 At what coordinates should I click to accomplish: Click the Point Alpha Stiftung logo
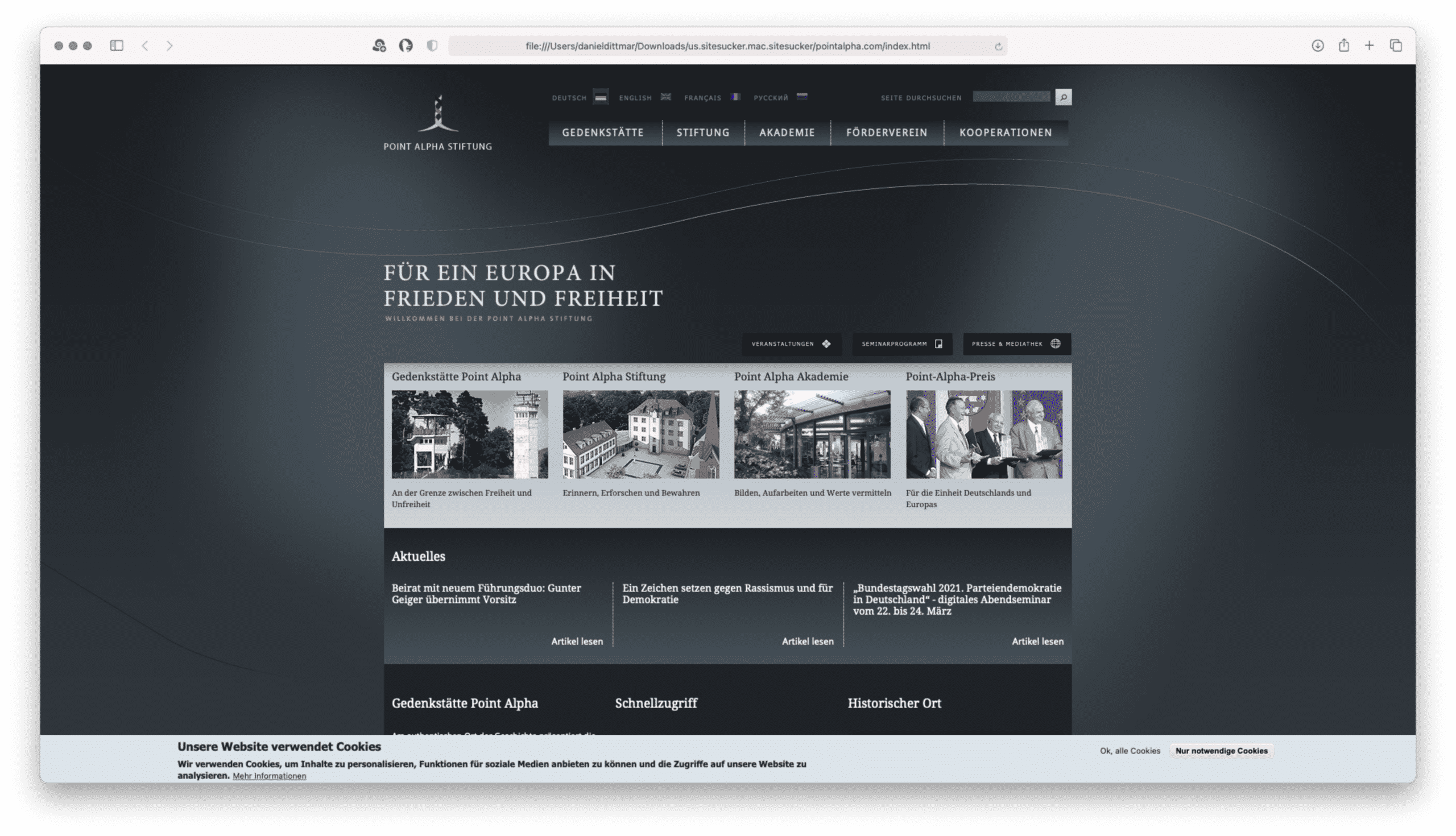[x=437, y=122]
